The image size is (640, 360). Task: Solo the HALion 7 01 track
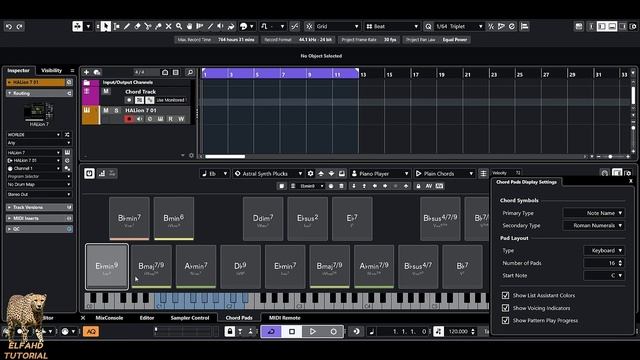[x=116, y=110]
